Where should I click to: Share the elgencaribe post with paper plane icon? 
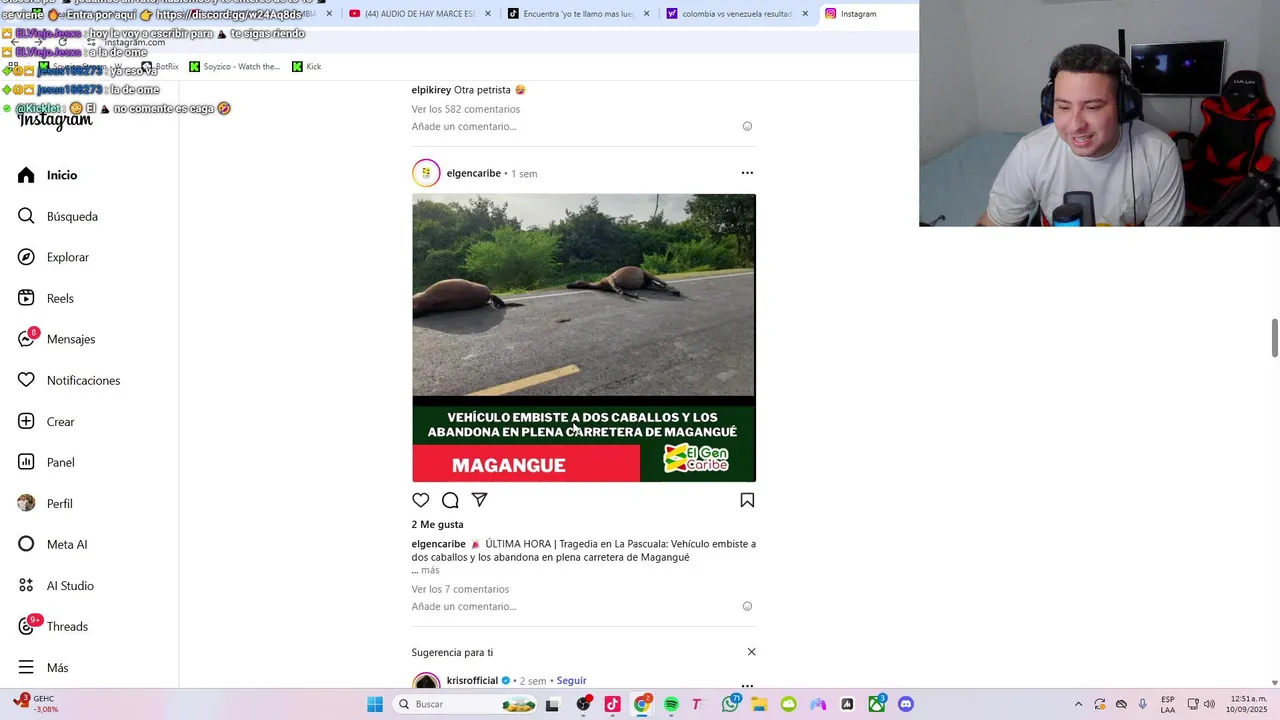tap(479, 500)
